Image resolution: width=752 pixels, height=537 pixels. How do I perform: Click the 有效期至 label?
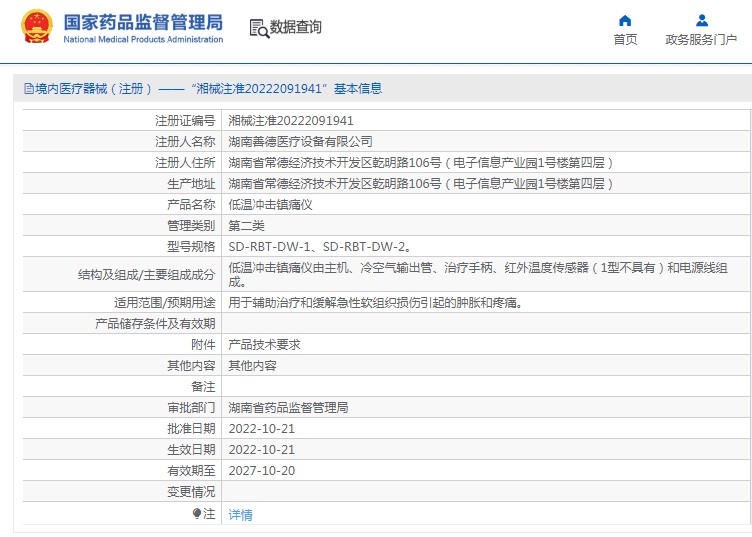191,471
